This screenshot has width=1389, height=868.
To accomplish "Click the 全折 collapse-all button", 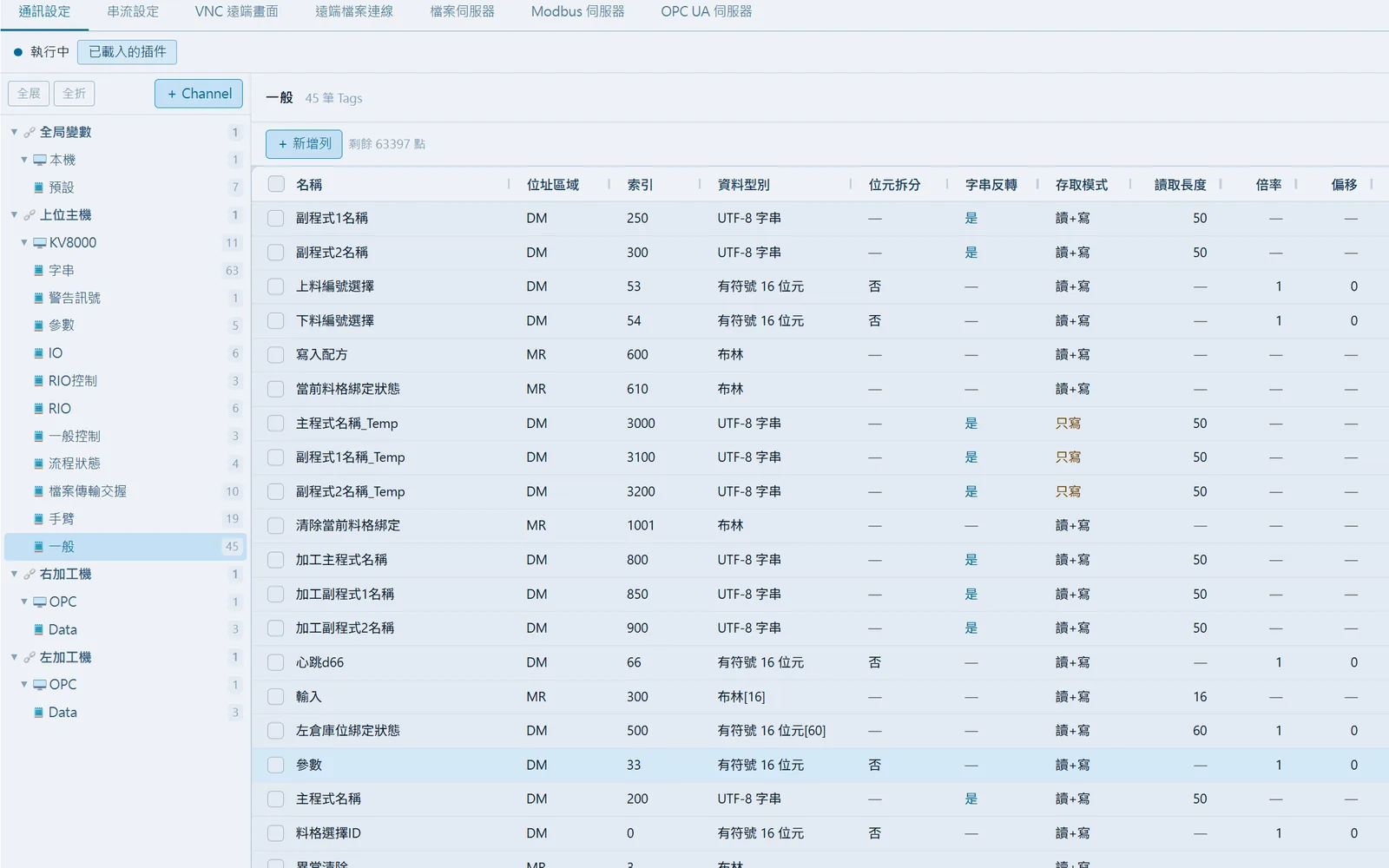I will tap(75, 94).
